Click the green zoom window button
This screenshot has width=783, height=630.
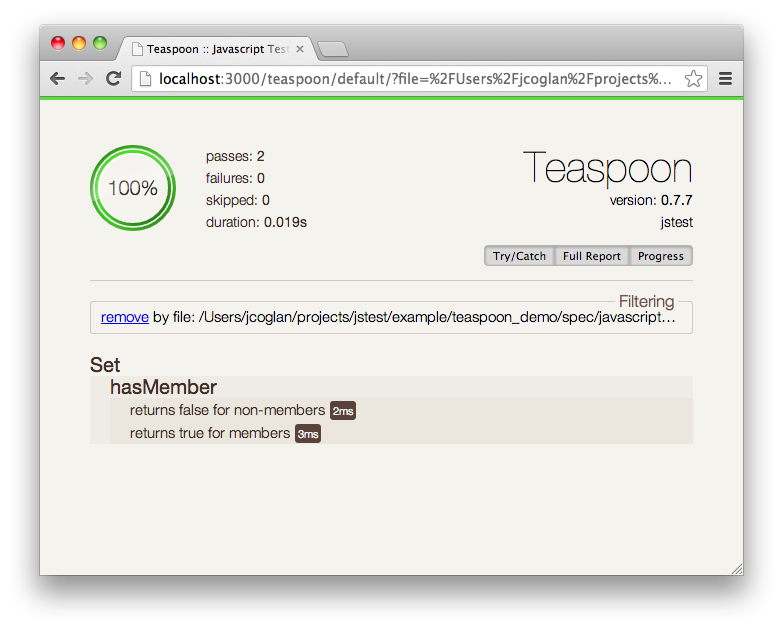pos(100,43)
